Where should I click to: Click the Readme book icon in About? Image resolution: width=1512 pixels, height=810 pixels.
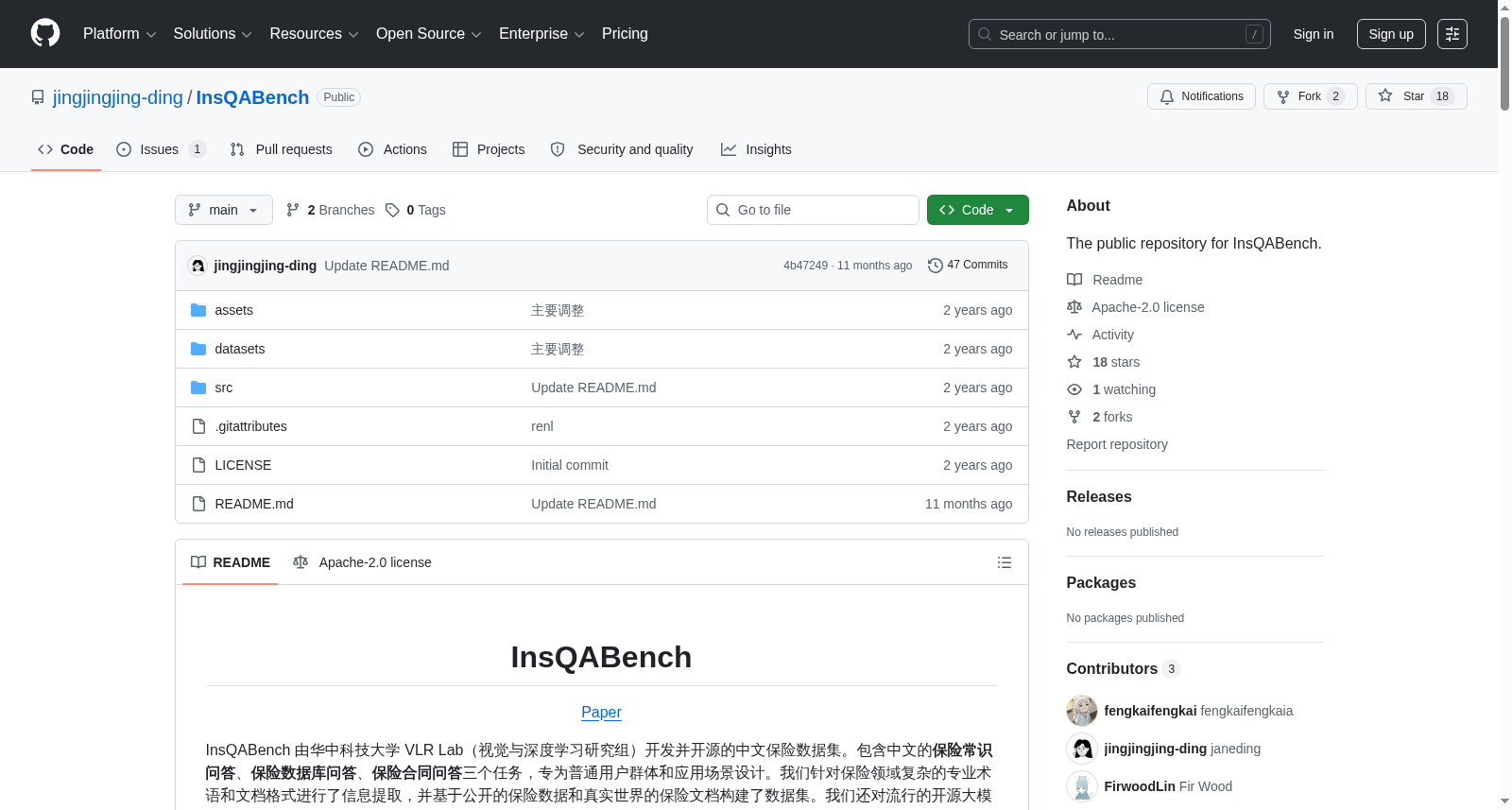(x=1074, y=280)
